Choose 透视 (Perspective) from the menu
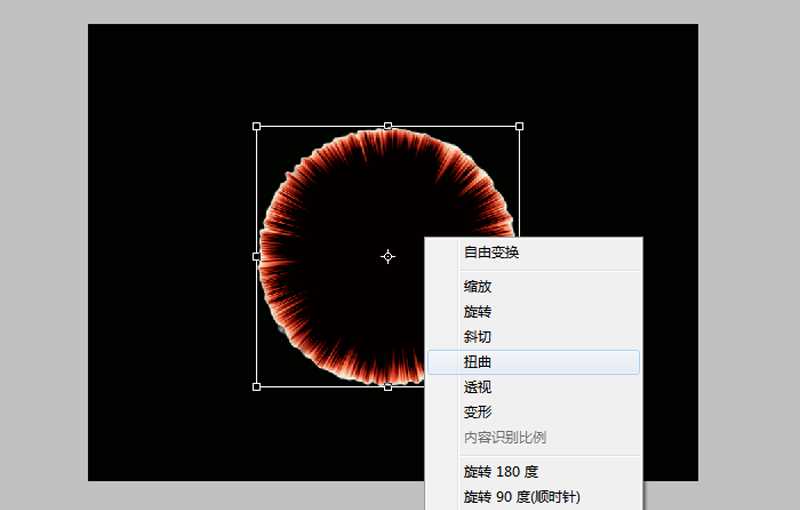The image size is (800, 510). click(x=478, y=387)
